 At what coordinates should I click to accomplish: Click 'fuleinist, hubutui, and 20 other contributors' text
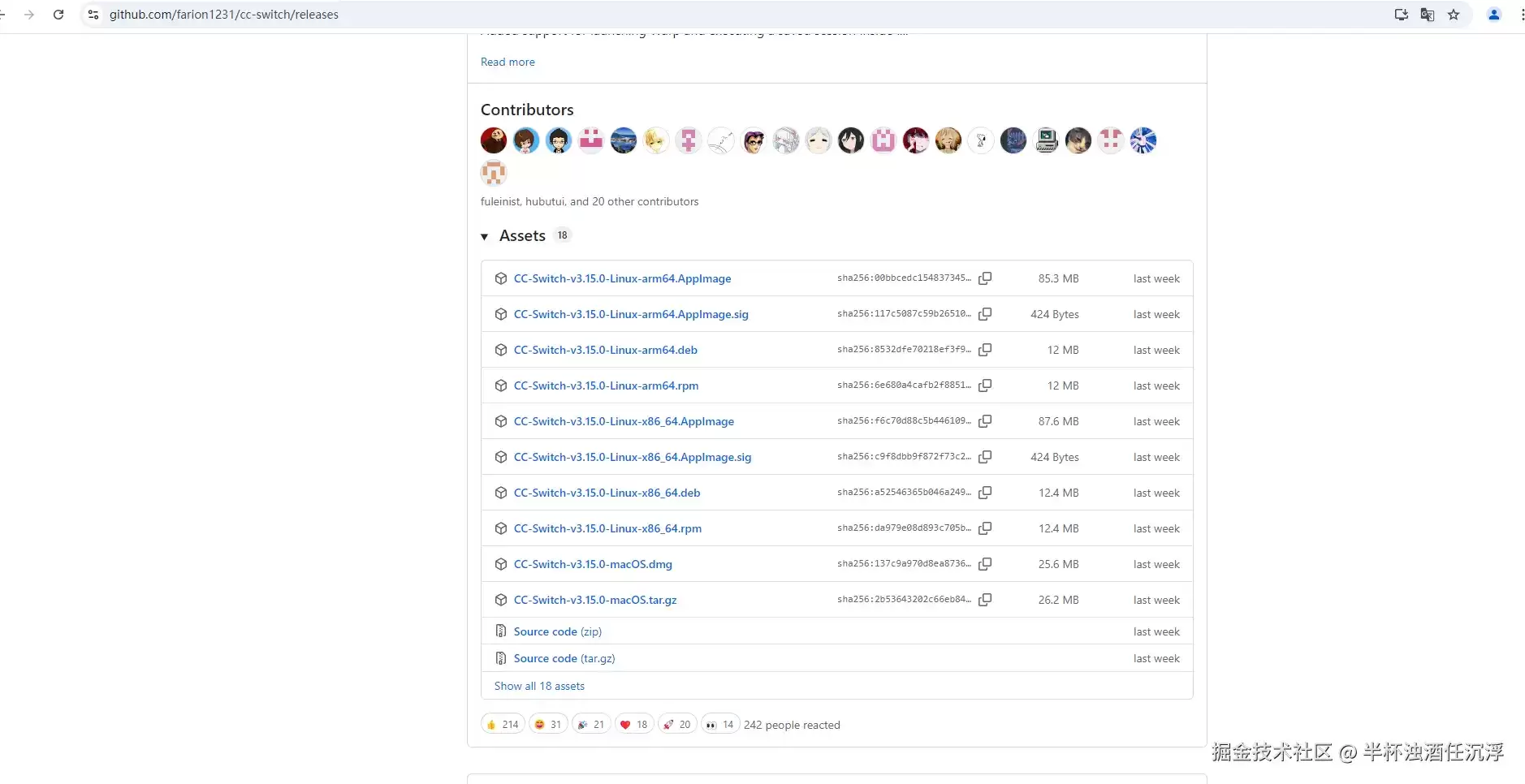(x=590, y=201)
